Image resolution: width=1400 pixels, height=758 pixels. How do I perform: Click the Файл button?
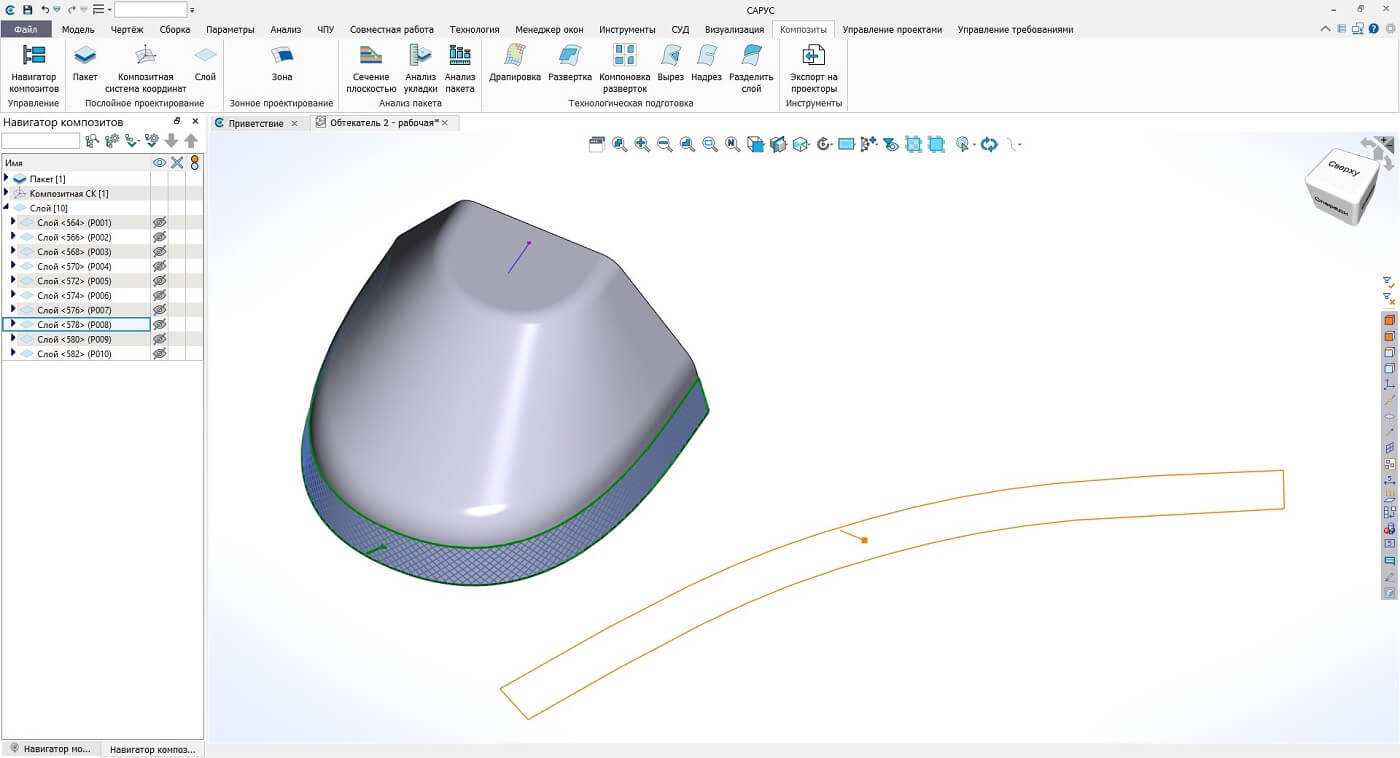click(x=26, y=29)
